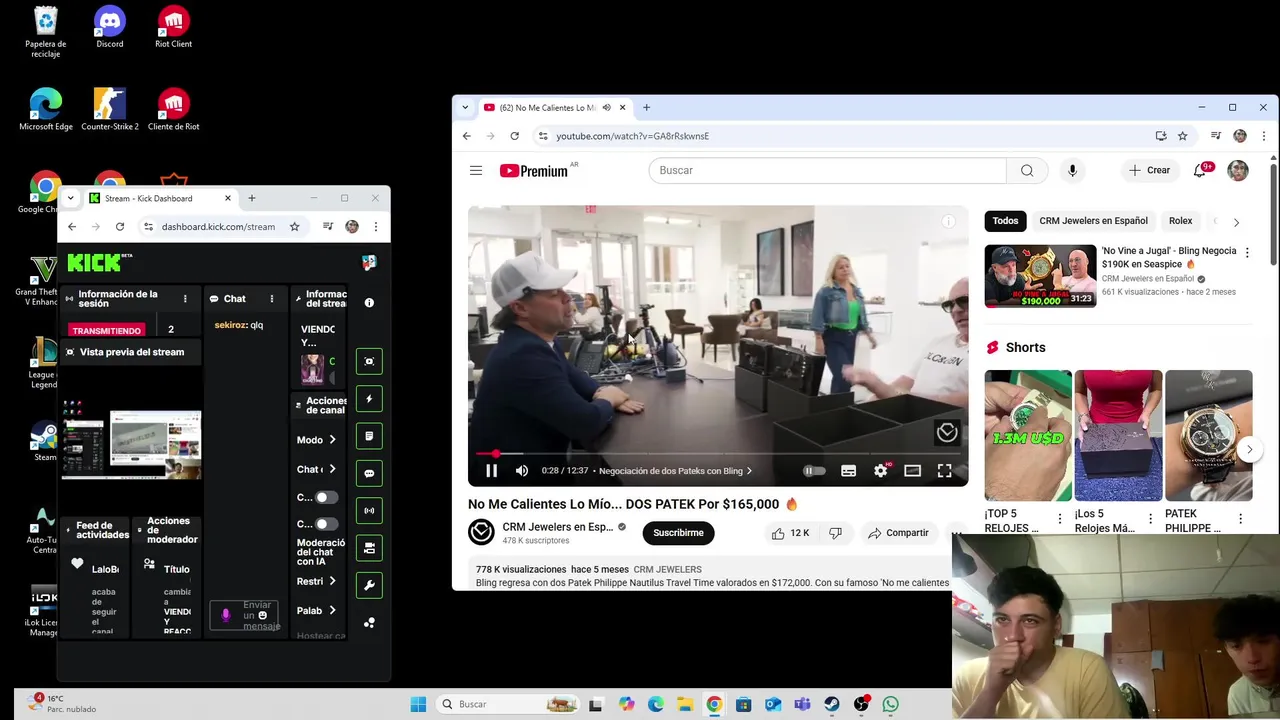The width and height of the screenshot is (1280, 720).
Task: Open YouTube player settings gear
Action: point(881,471)
